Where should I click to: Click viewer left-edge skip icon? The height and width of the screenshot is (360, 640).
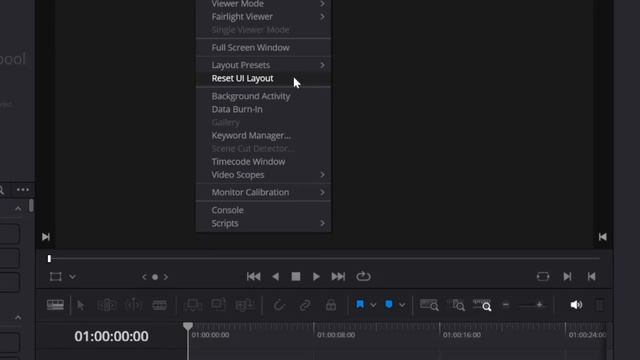tap(46, 237)
